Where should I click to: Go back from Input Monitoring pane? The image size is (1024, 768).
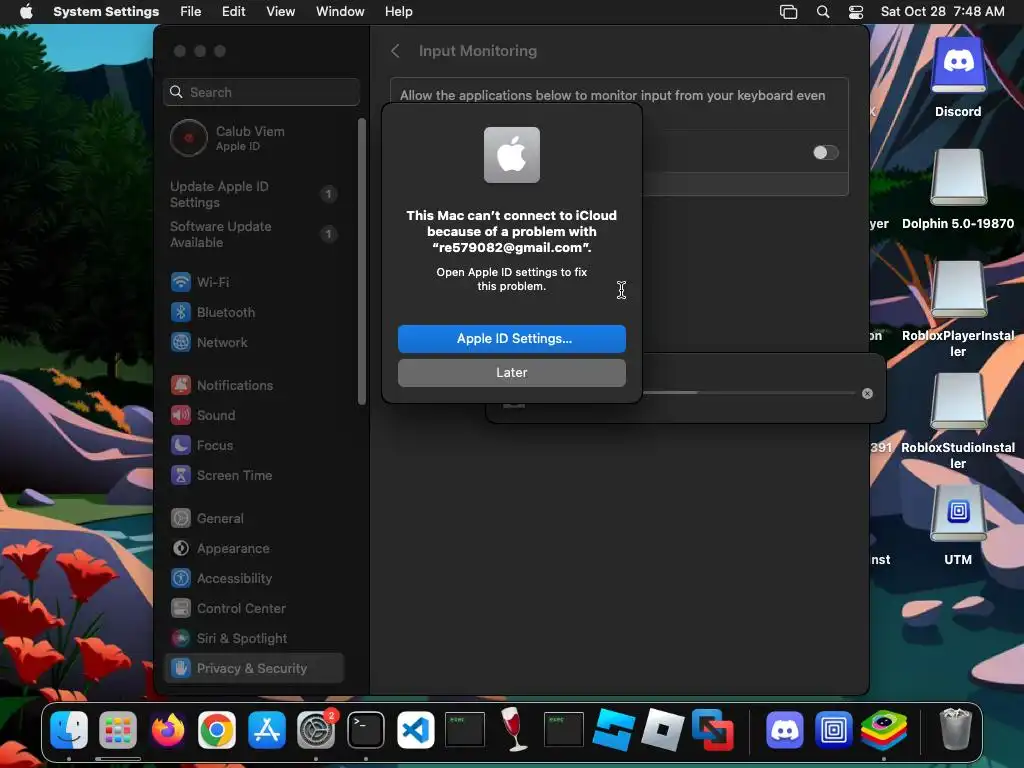coord(395,51)
